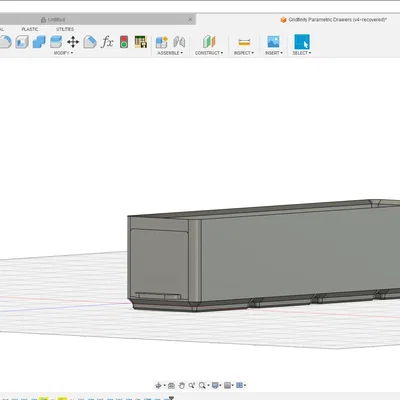Select the Combine tool icon
Image resolution: width=400 pixels, height=400 pixels.
39,42
